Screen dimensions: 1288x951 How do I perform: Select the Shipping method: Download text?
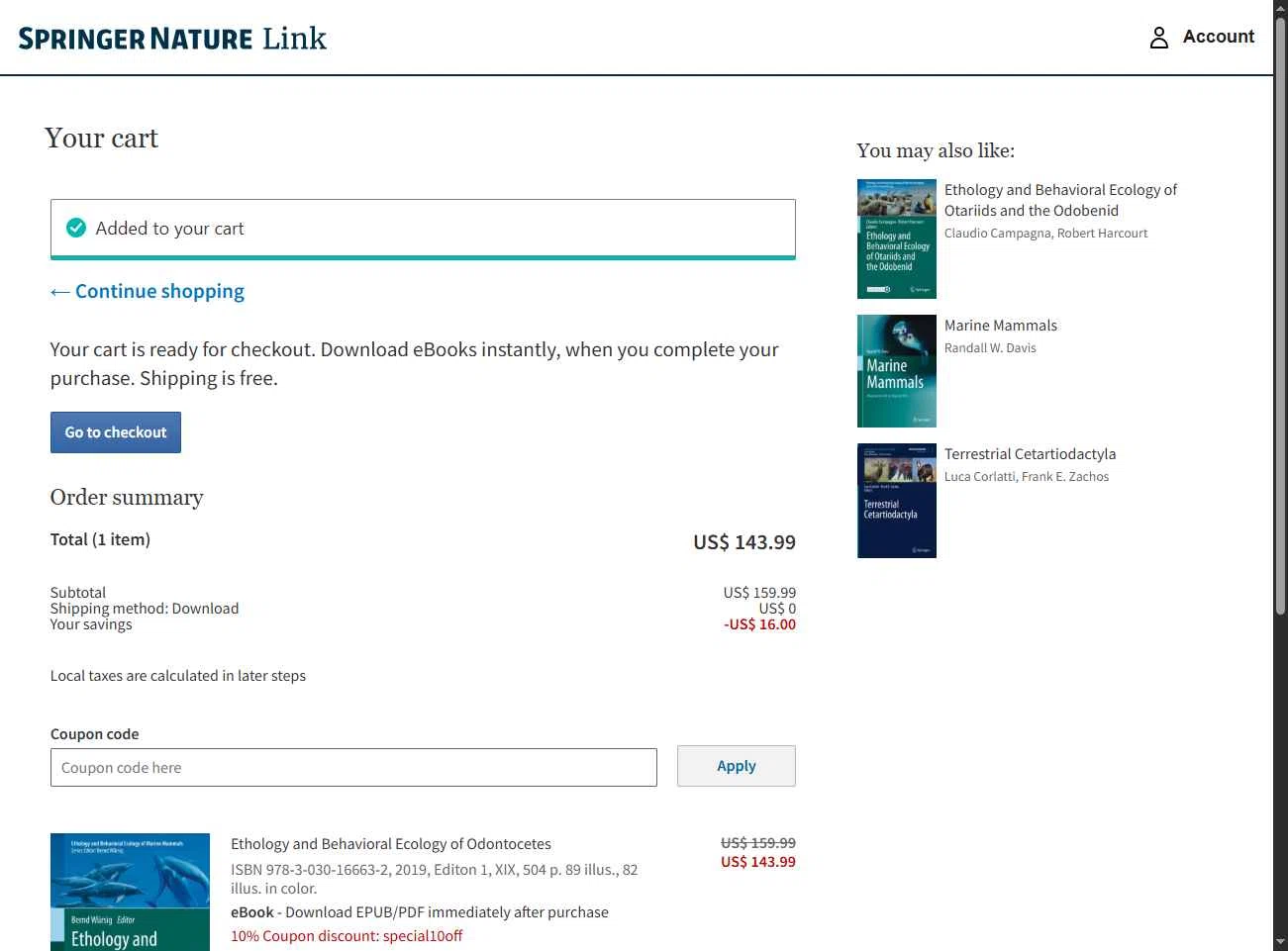[x=145, y=609]
